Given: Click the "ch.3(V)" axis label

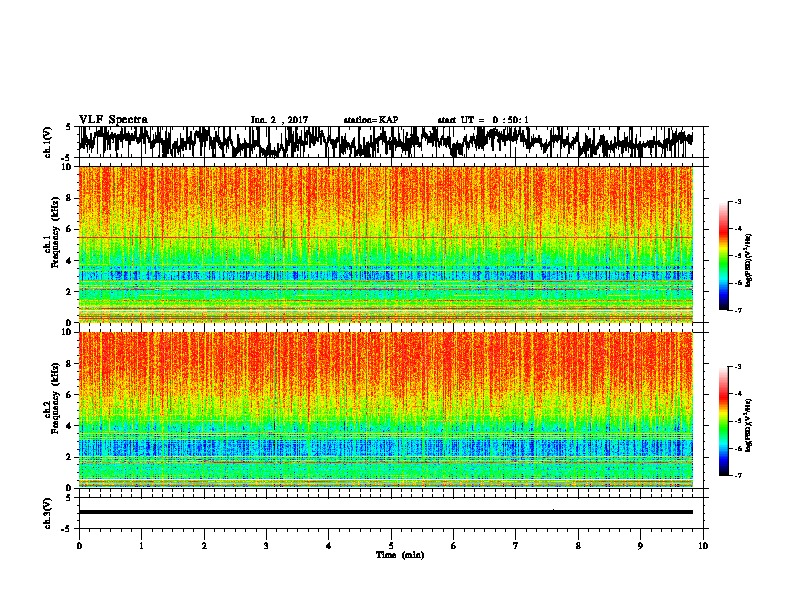Looking at the screenshot, I should point(47,513).
